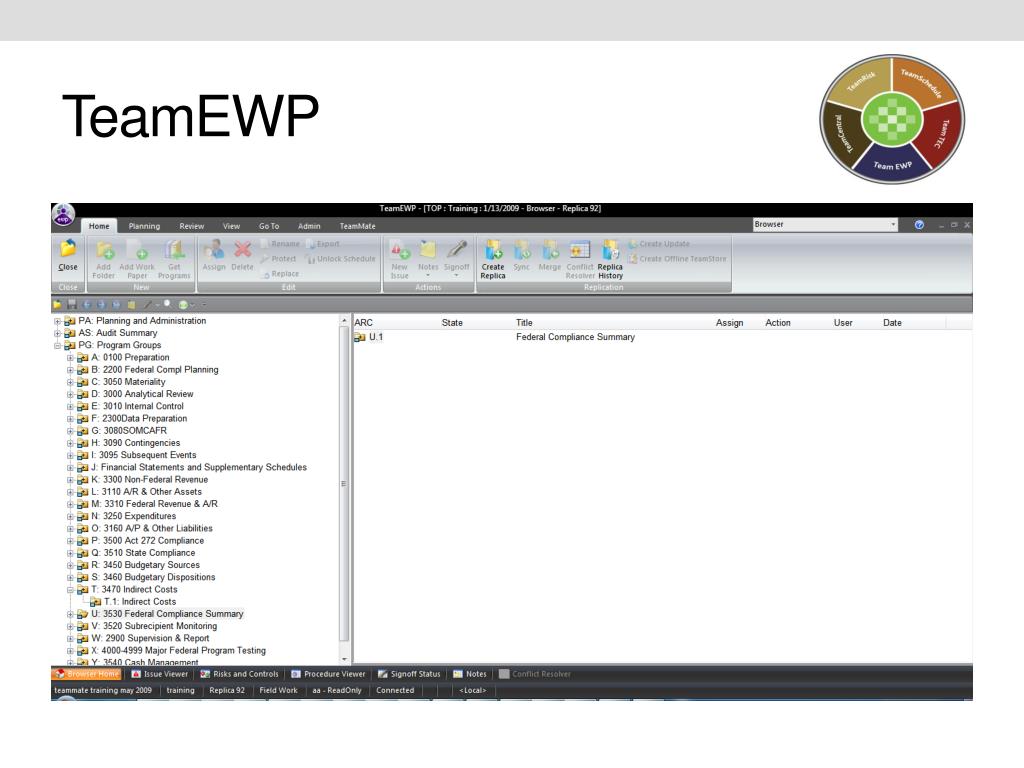Open the blue Help question-mark icon

coord(920,225)
